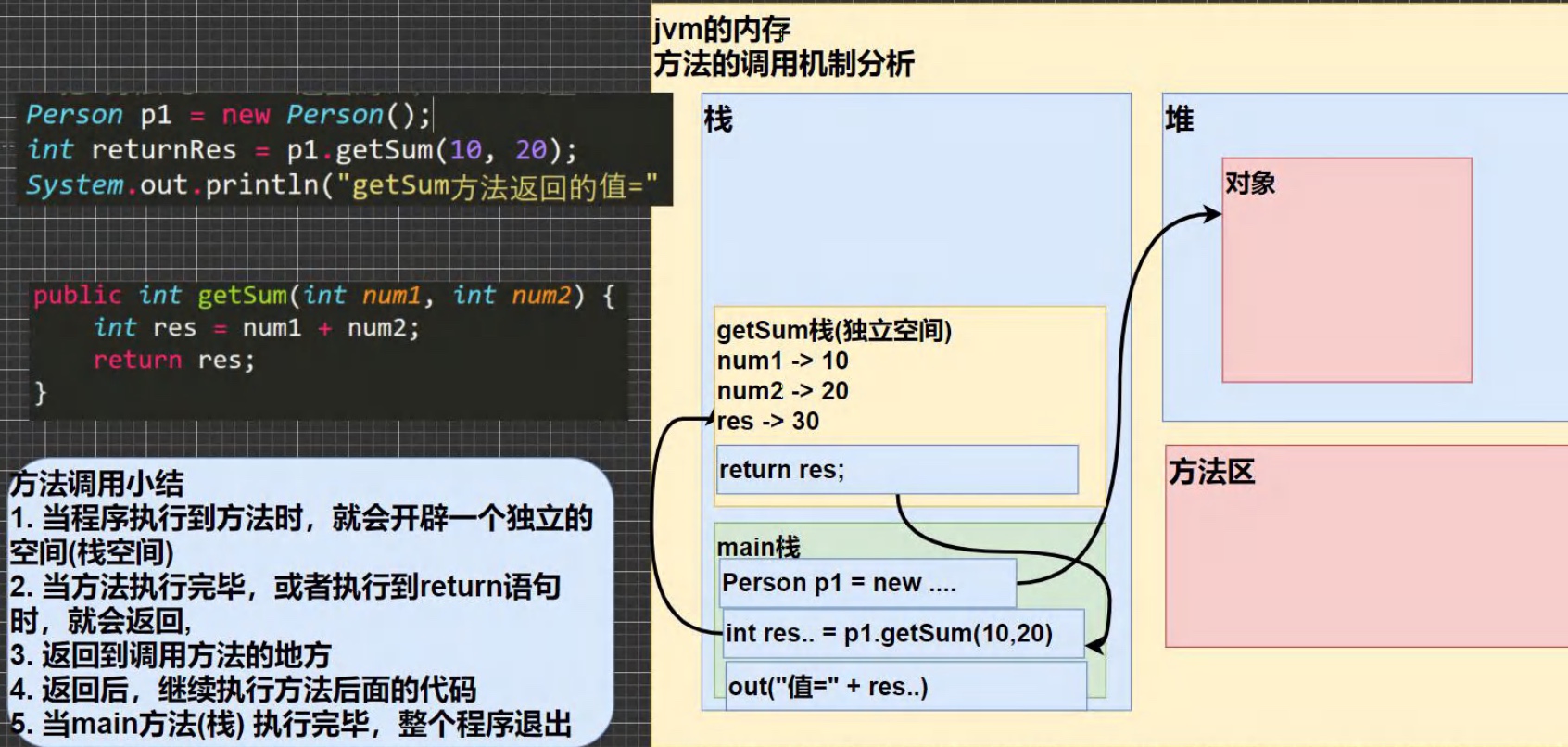Click the '方法调用小结' summary heading
The height and width of the screenshot is (747, 1568).
(96, 483)
